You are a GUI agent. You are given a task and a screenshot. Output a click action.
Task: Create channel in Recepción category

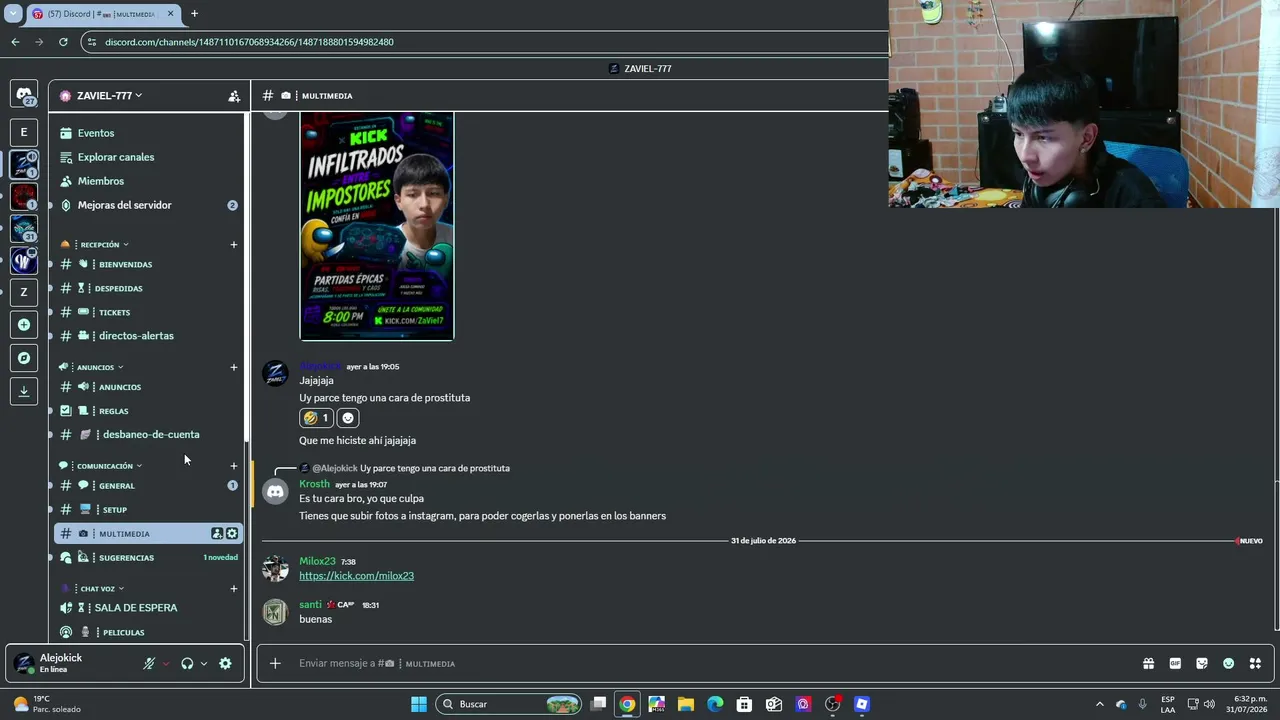(234, 244)
